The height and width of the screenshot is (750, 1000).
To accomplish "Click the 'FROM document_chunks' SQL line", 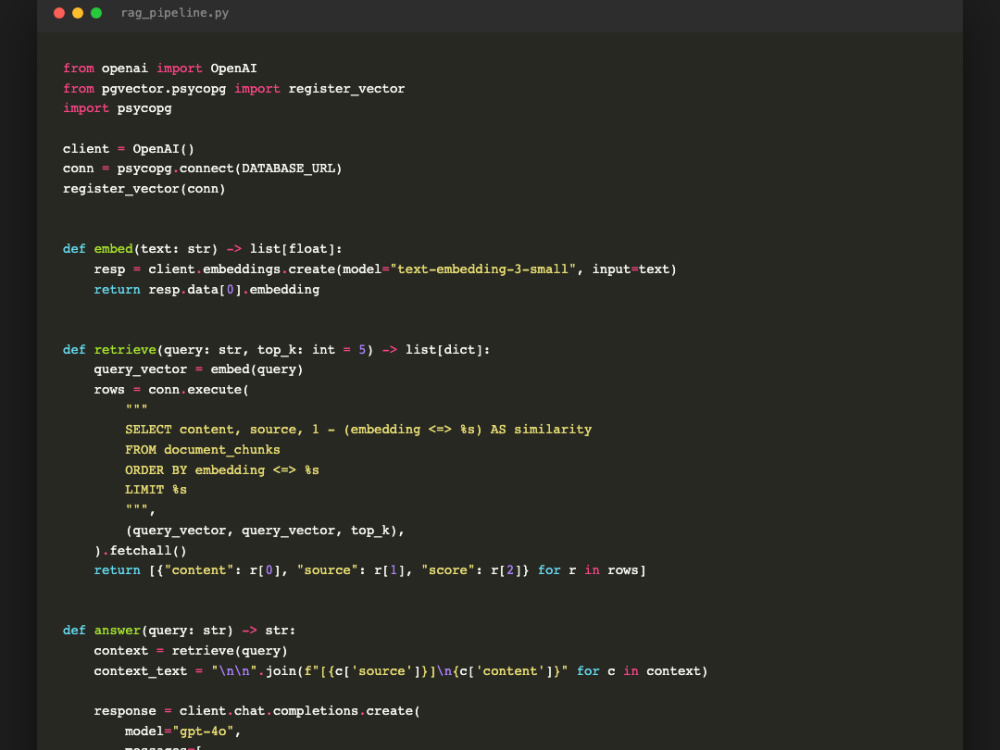I will [x=203, y=450].
